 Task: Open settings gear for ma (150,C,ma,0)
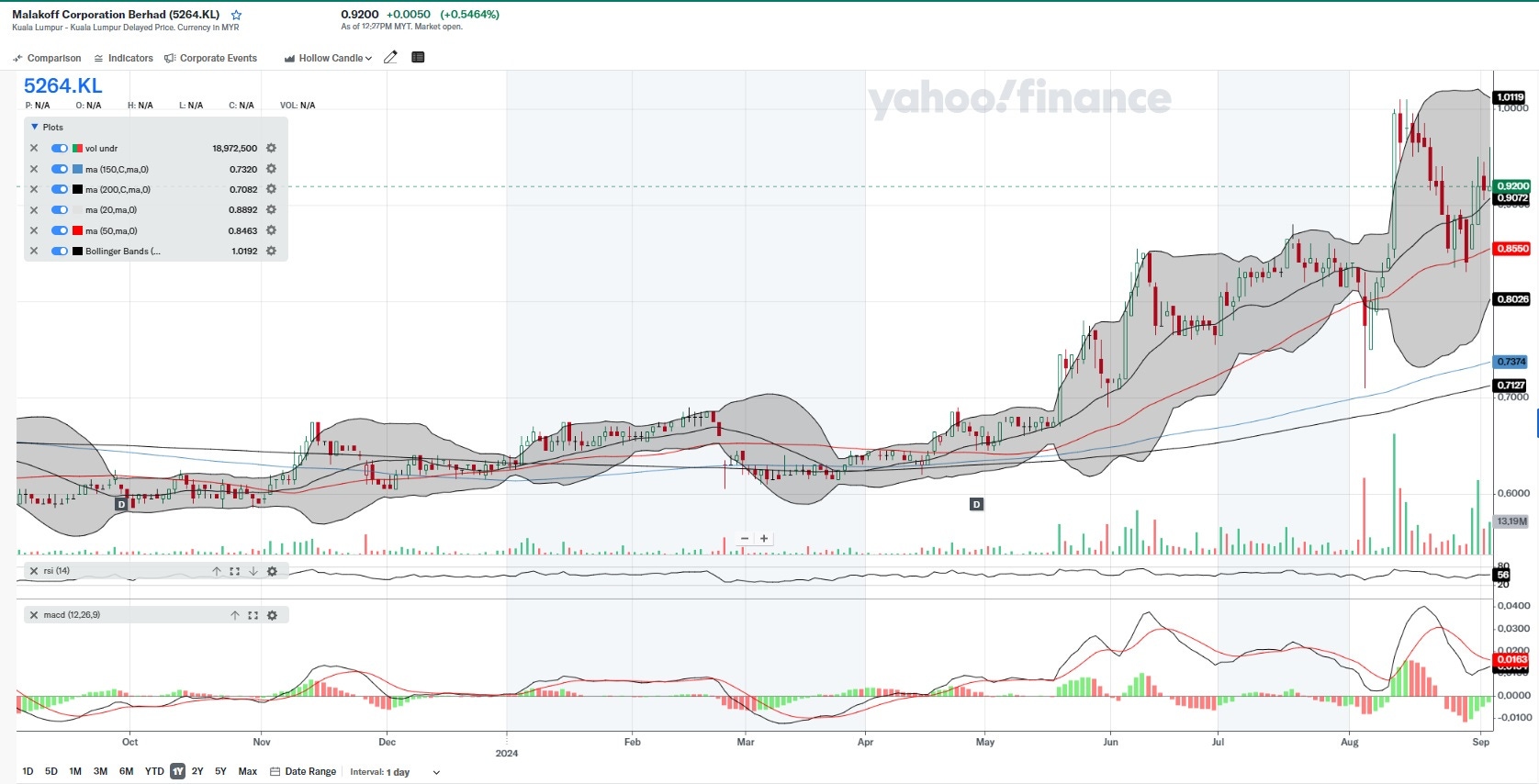[271, 169]
